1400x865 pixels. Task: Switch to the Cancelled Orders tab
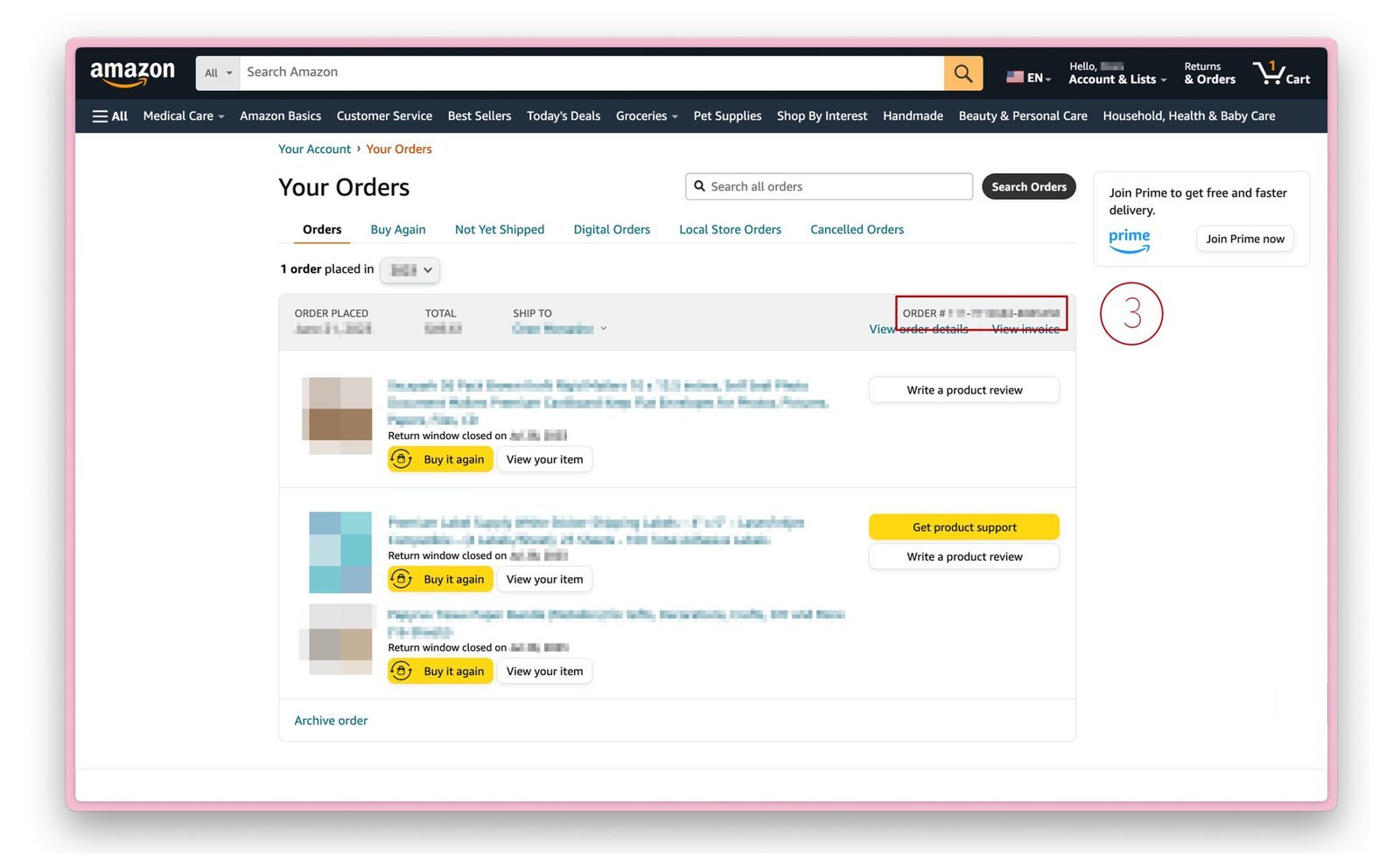click(857, 230)
